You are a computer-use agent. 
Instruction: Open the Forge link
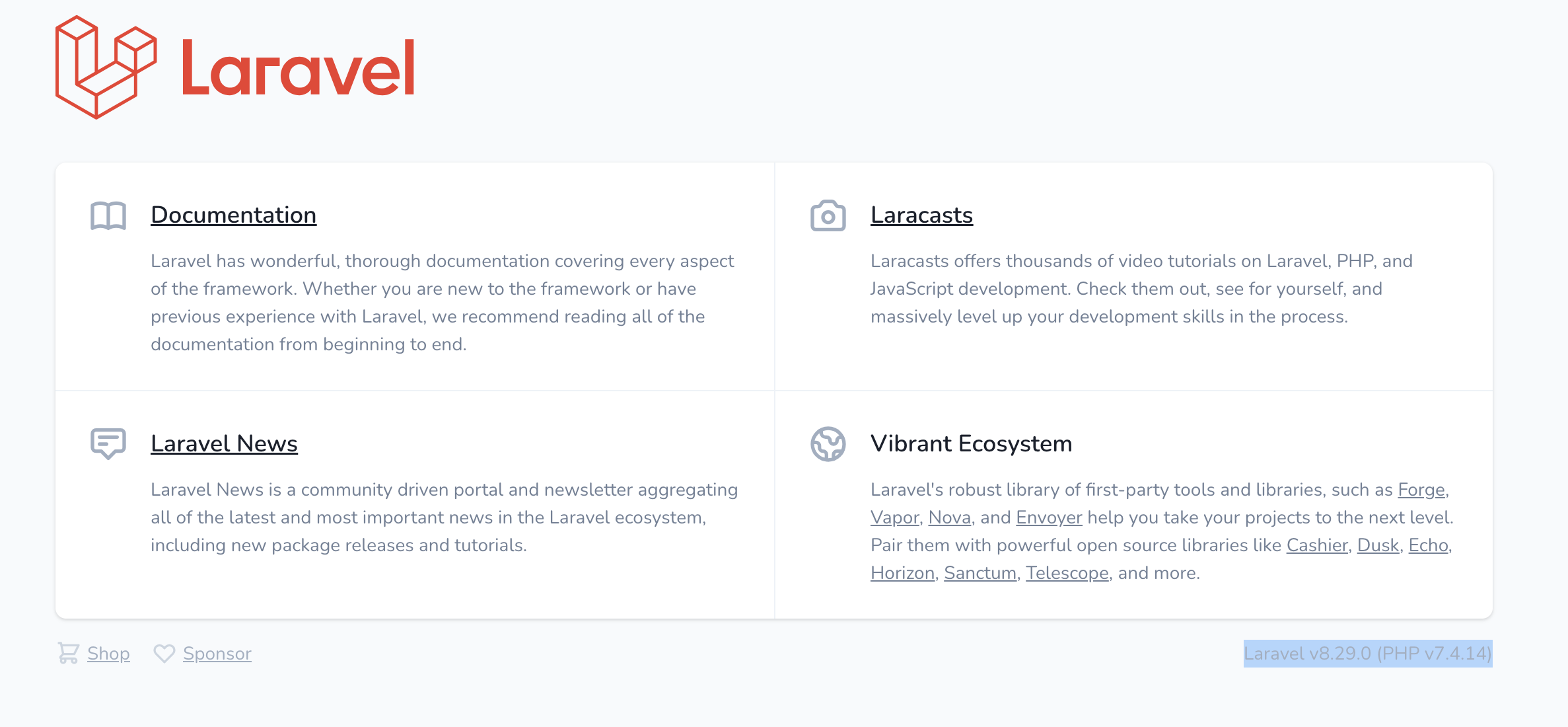(x=1421, y=490)
